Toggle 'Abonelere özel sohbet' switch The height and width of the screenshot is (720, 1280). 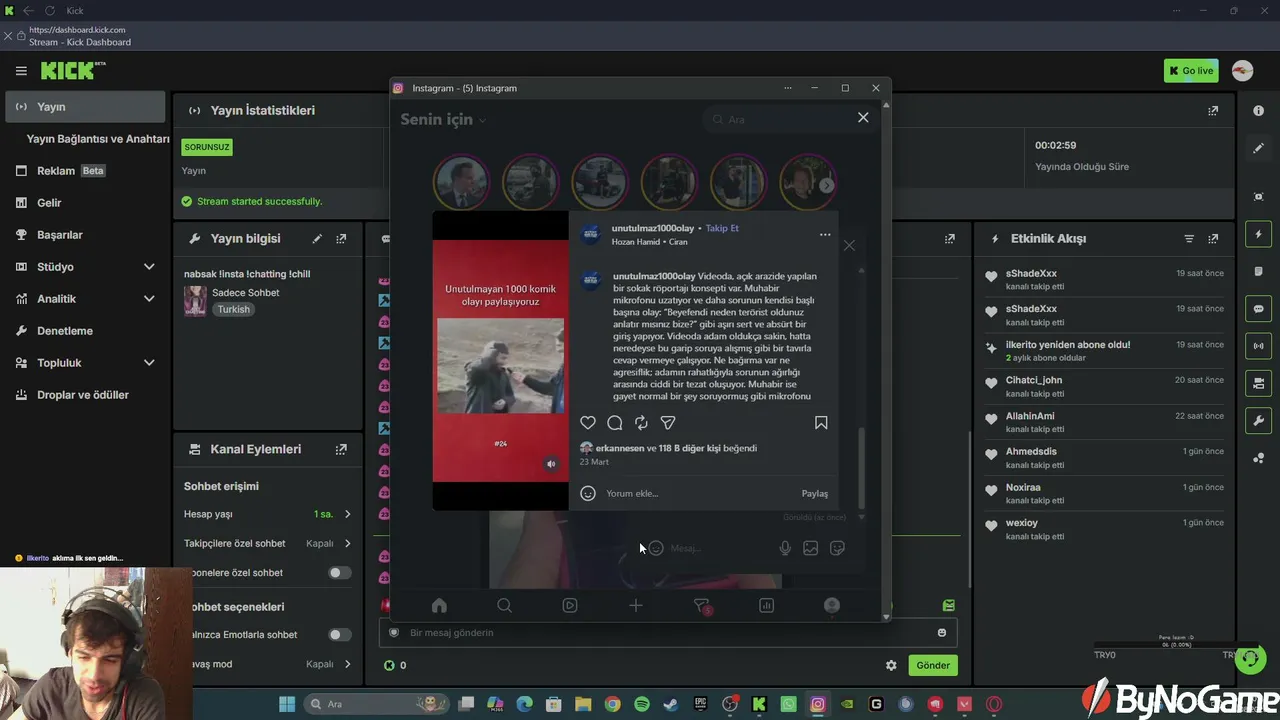pos(339,573)
